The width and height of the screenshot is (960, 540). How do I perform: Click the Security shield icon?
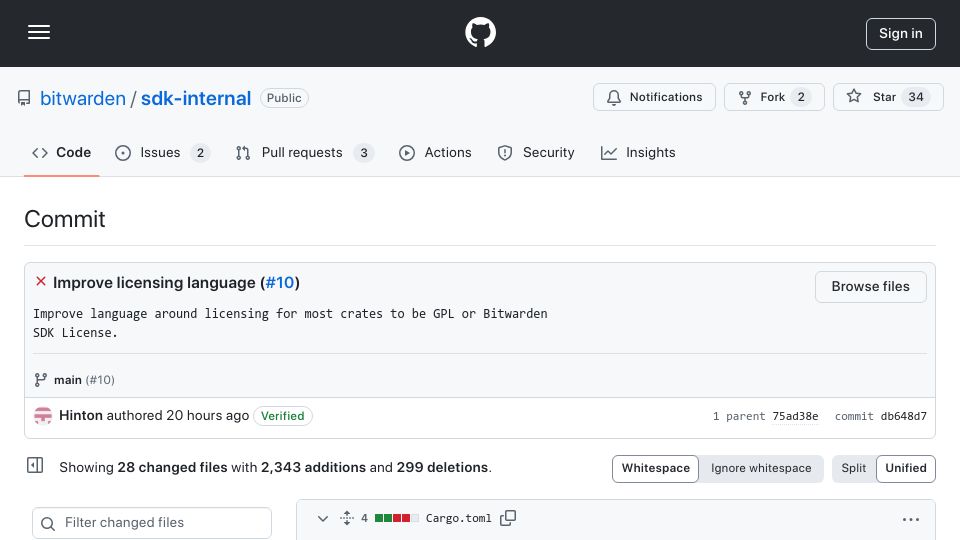coord(504,153)
